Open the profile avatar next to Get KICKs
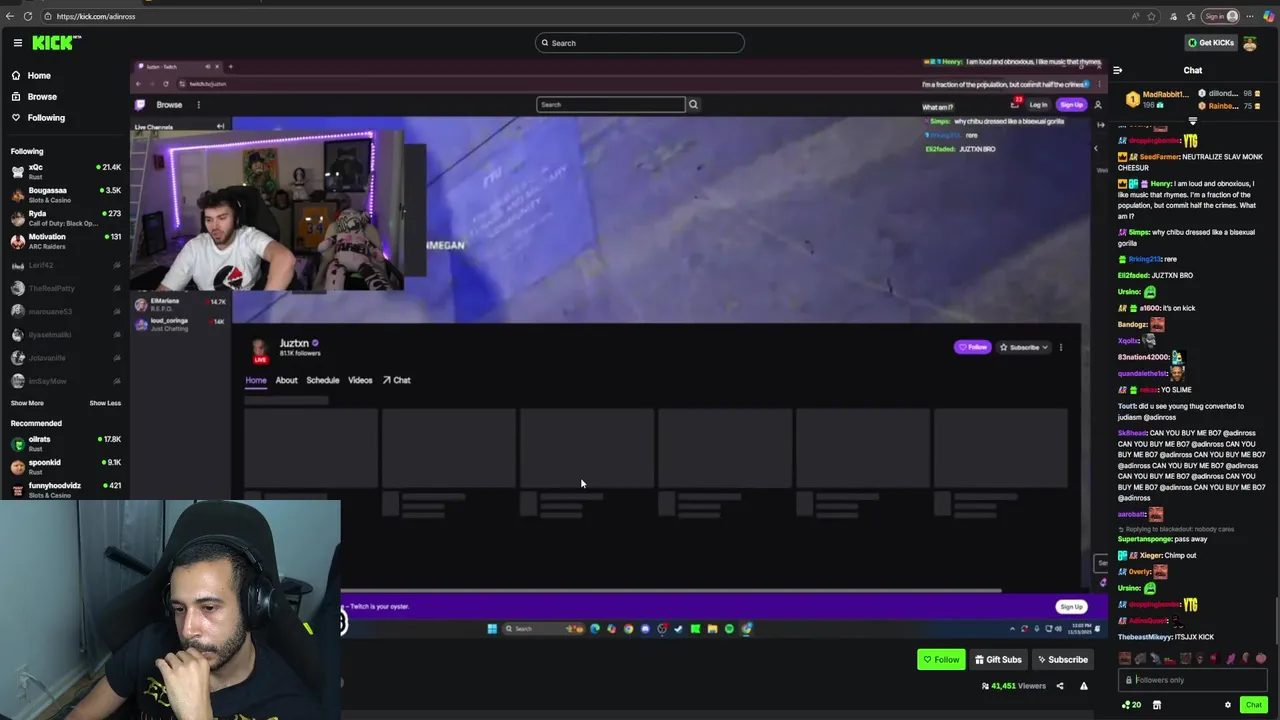 1250,43
